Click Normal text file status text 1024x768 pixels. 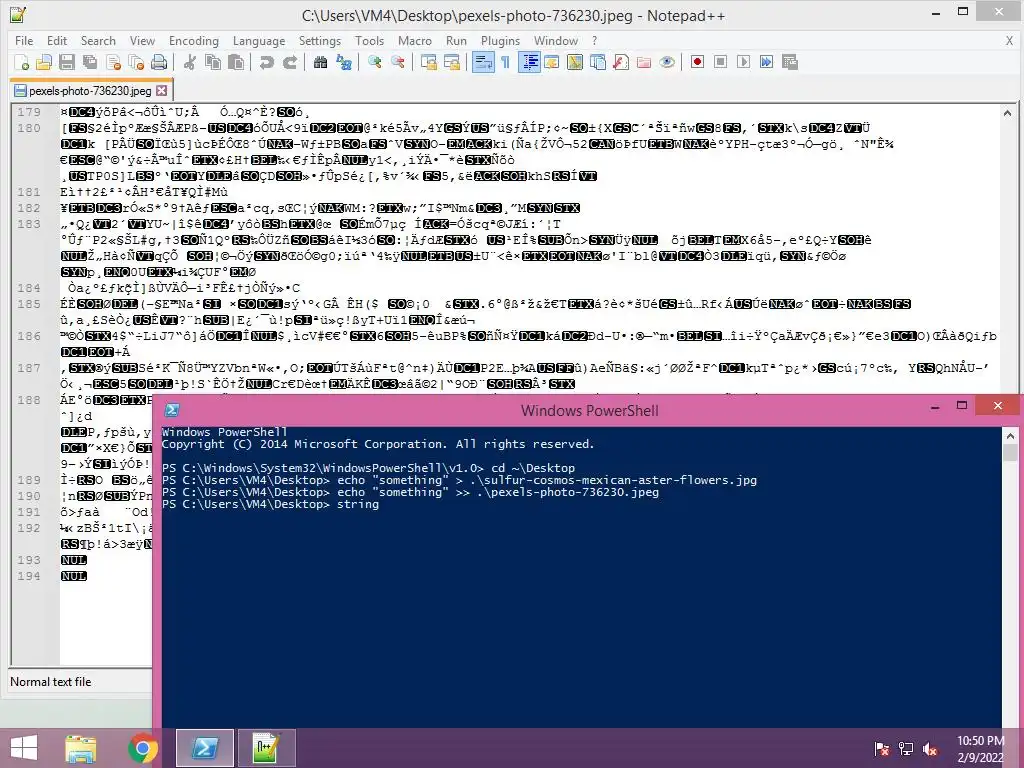point(51,682)
